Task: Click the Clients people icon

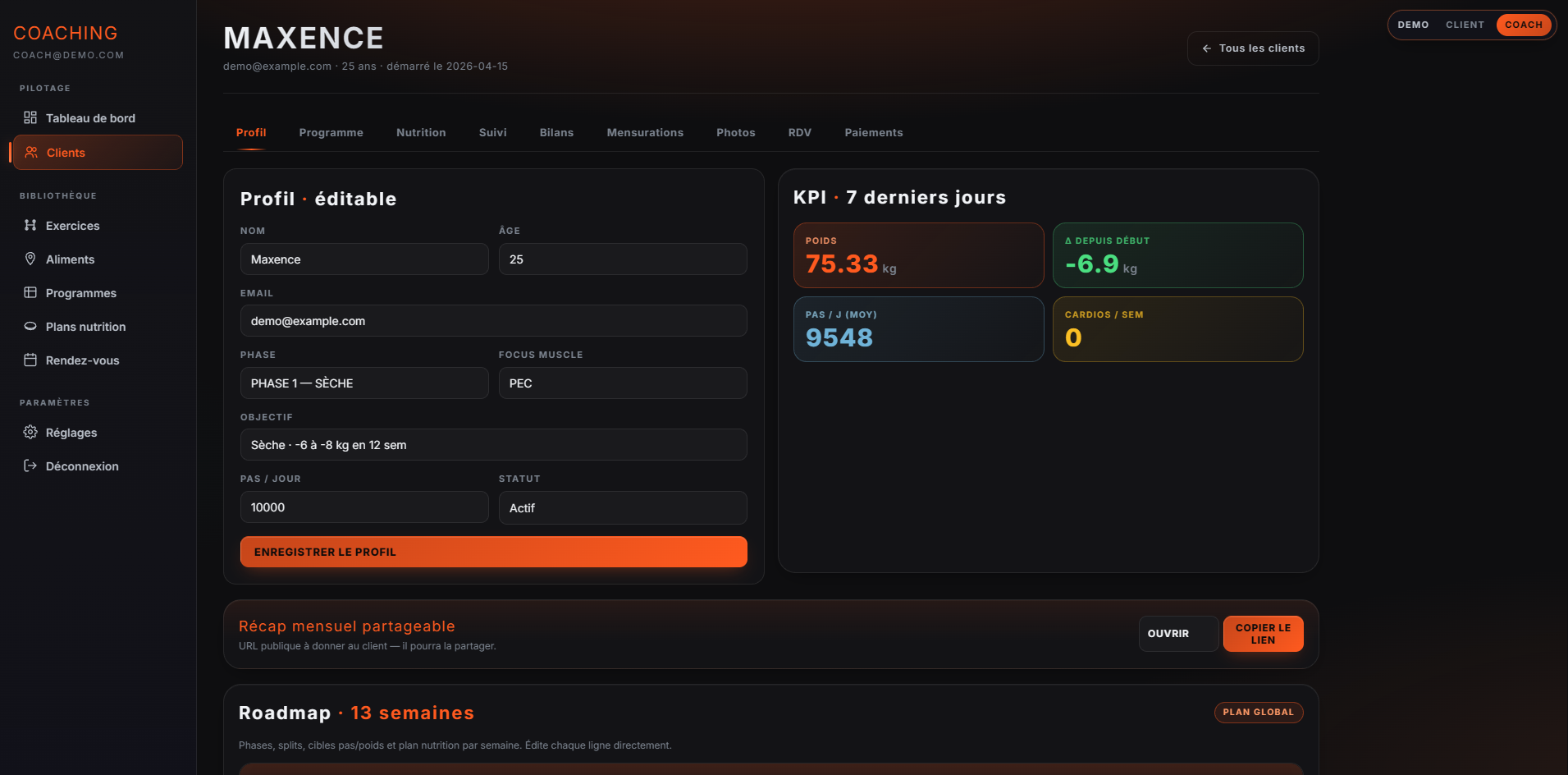Action: 31,152
